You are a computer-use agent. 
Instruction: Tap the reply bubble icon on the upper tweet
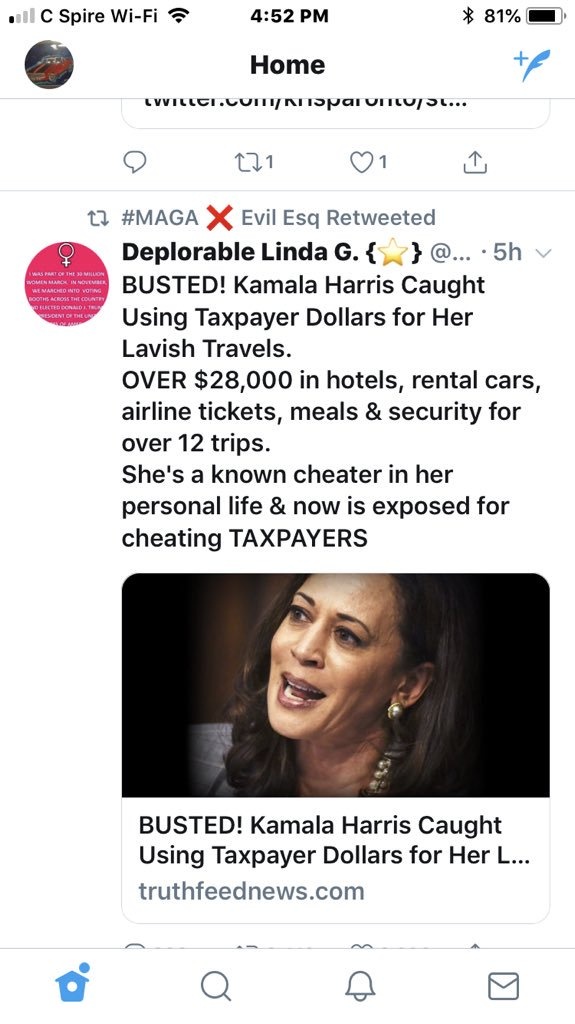[x=135, y=162]
